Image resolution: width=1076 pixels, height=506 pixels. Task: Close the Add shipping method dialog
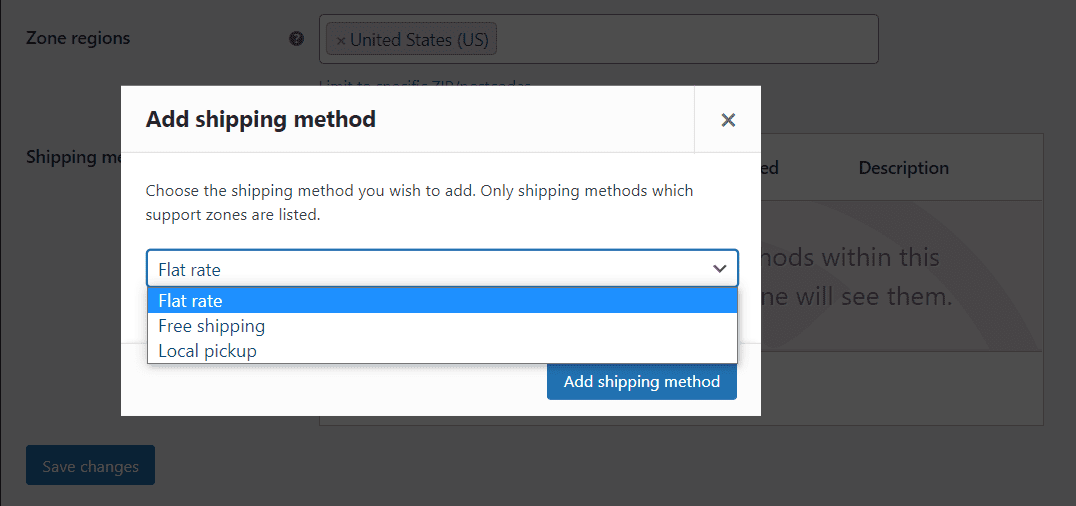click(x=728, y=120)
